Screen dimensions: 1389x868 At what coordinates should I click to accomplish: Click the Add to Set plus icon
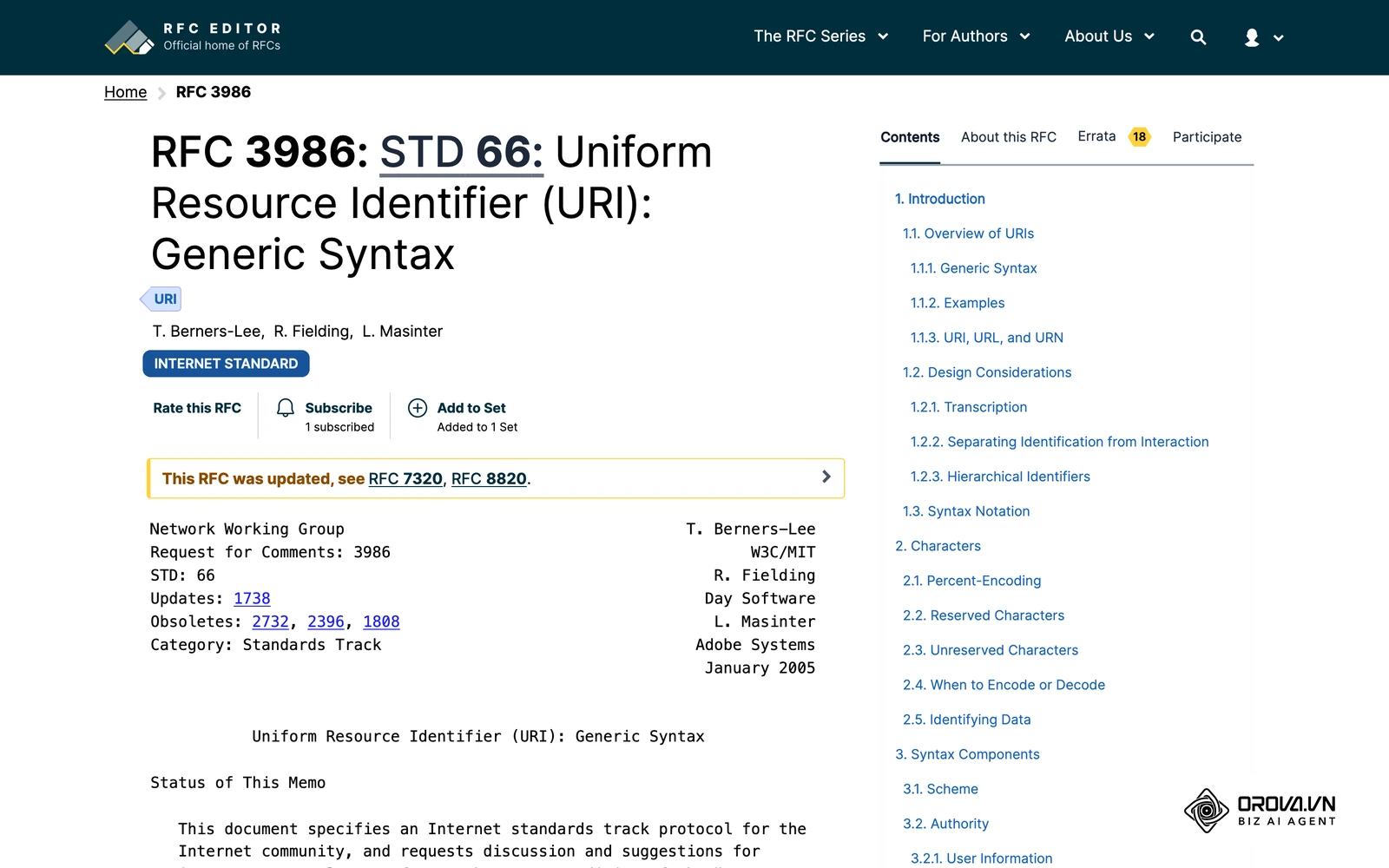pyautogui.click(x=418, y=408)
